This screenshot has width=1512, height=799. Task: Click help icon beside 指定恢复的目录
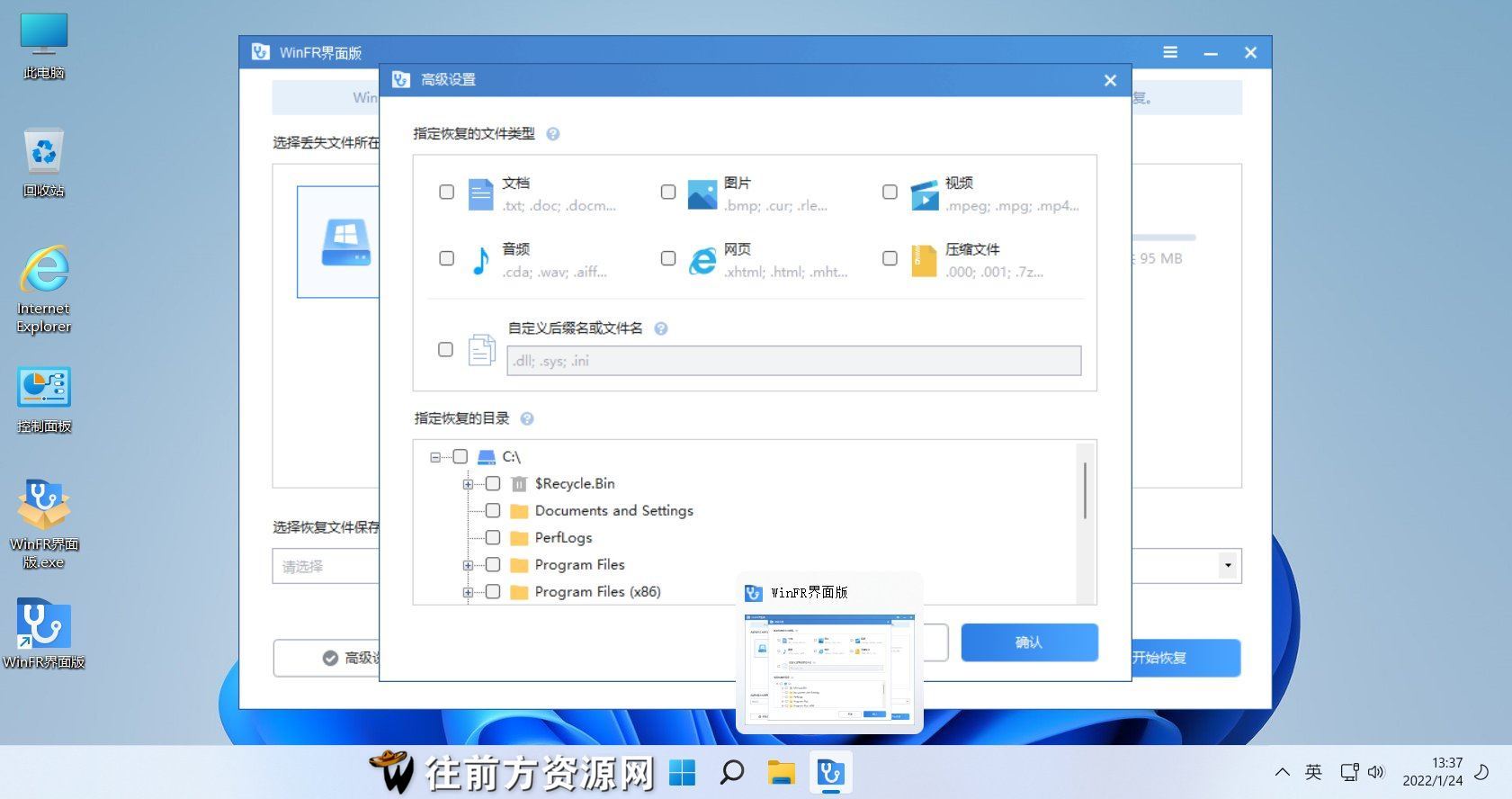pyautogui.click(x=527, y=418)
